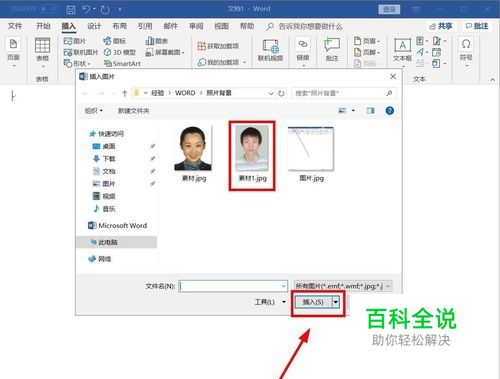The height and width of the screenshot is (379, 500).
Task: Select 网络 in navigation pane
Action: (100, 259)
